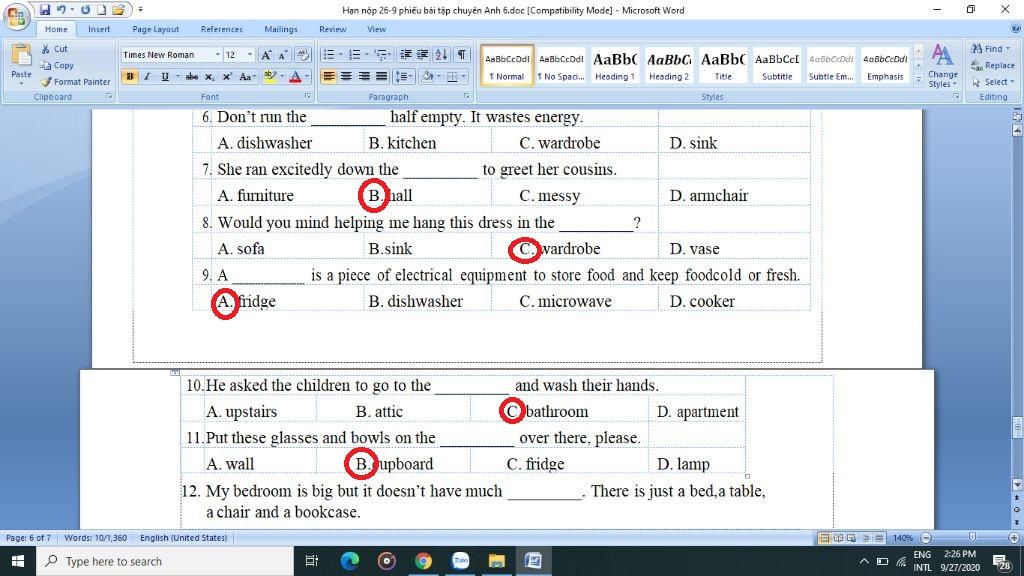Click the Word Help icon
1024x576 pixels.
[1016, 29]
